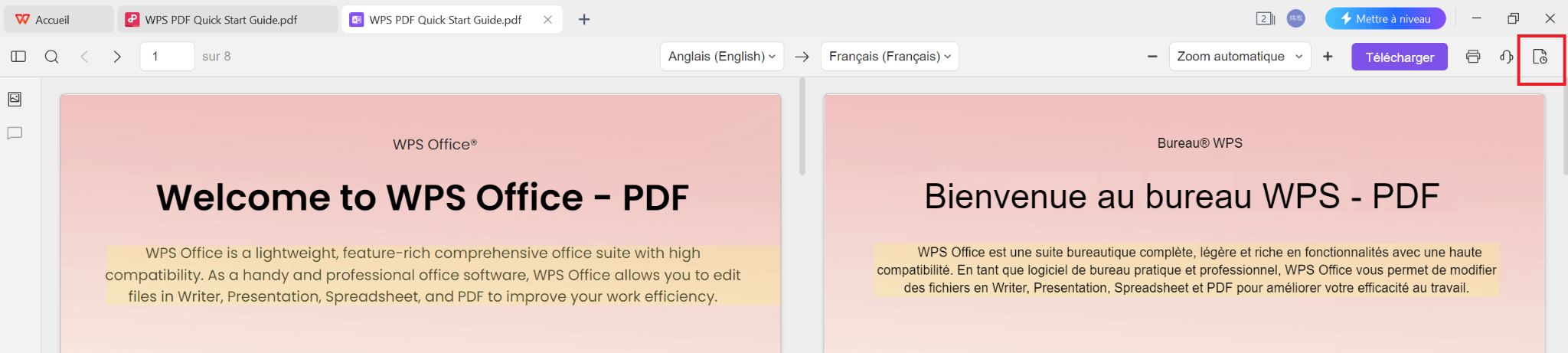This screenshot has width=1568, height=353.
Task: Toggle the sidebar panel icon
Action: pyautogui.click(x=18, y=57)
